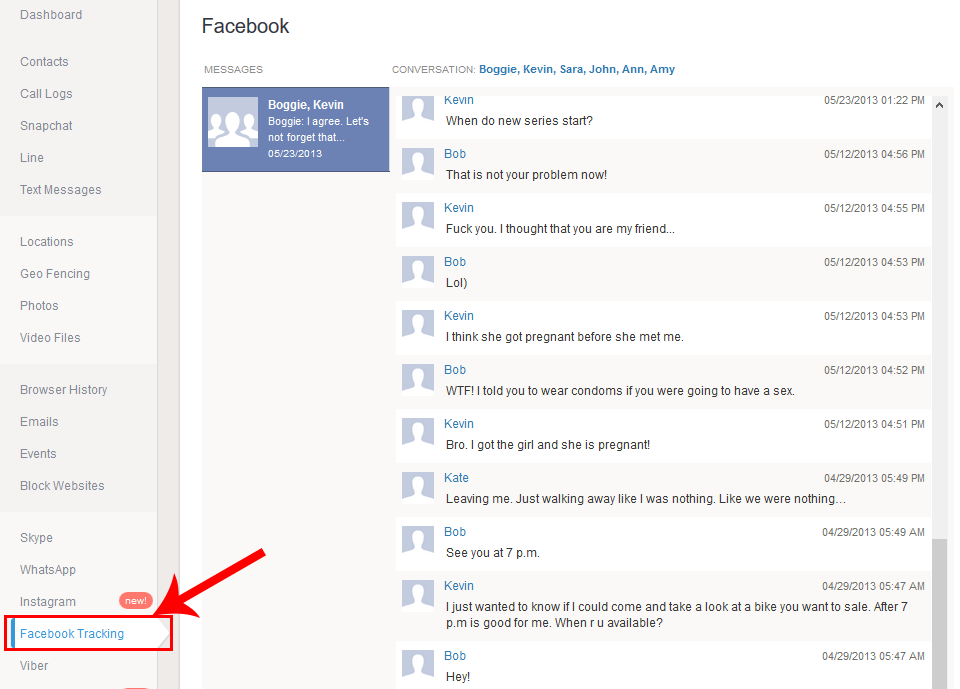Screen dimensions: 960x689
Task: Select the Boggie, Kevin message thread
Action: pyautogui.click(x=296, y=129)
